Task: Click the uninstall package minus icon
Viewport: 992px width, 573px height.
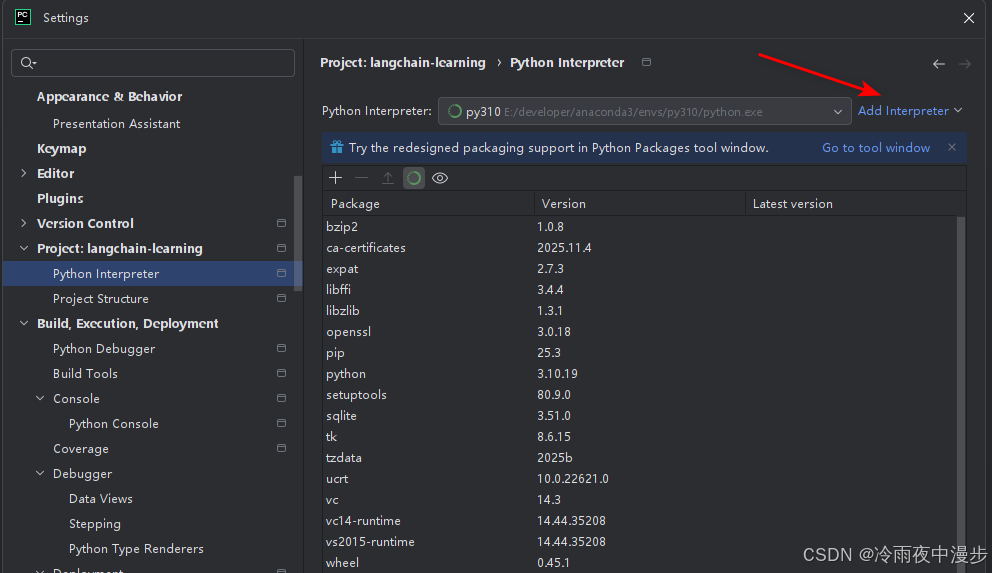Action: pyautogui.click(x=361, y=178)
